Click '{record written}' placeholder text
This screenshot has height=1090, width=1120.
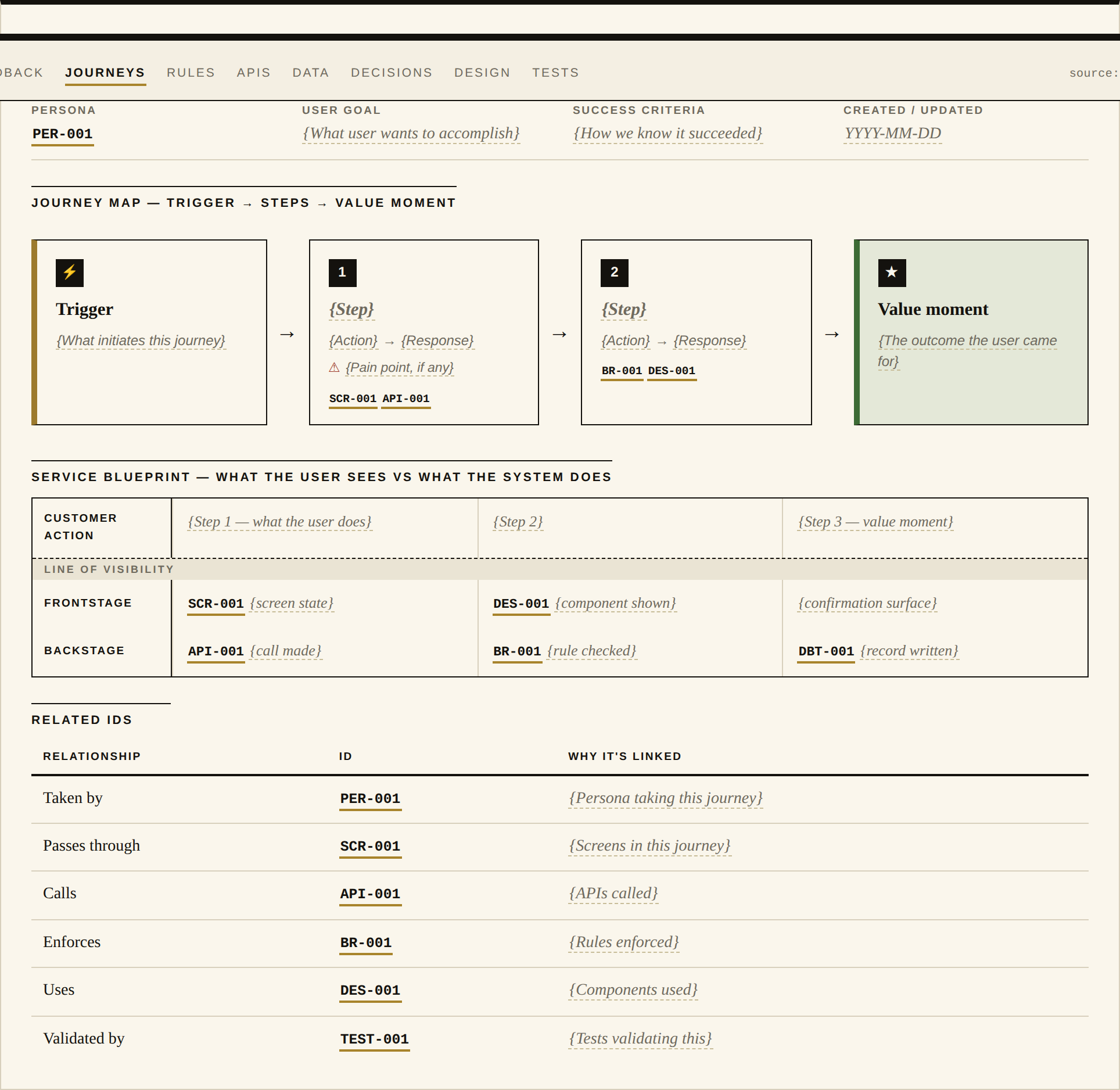tap(910, 651)
